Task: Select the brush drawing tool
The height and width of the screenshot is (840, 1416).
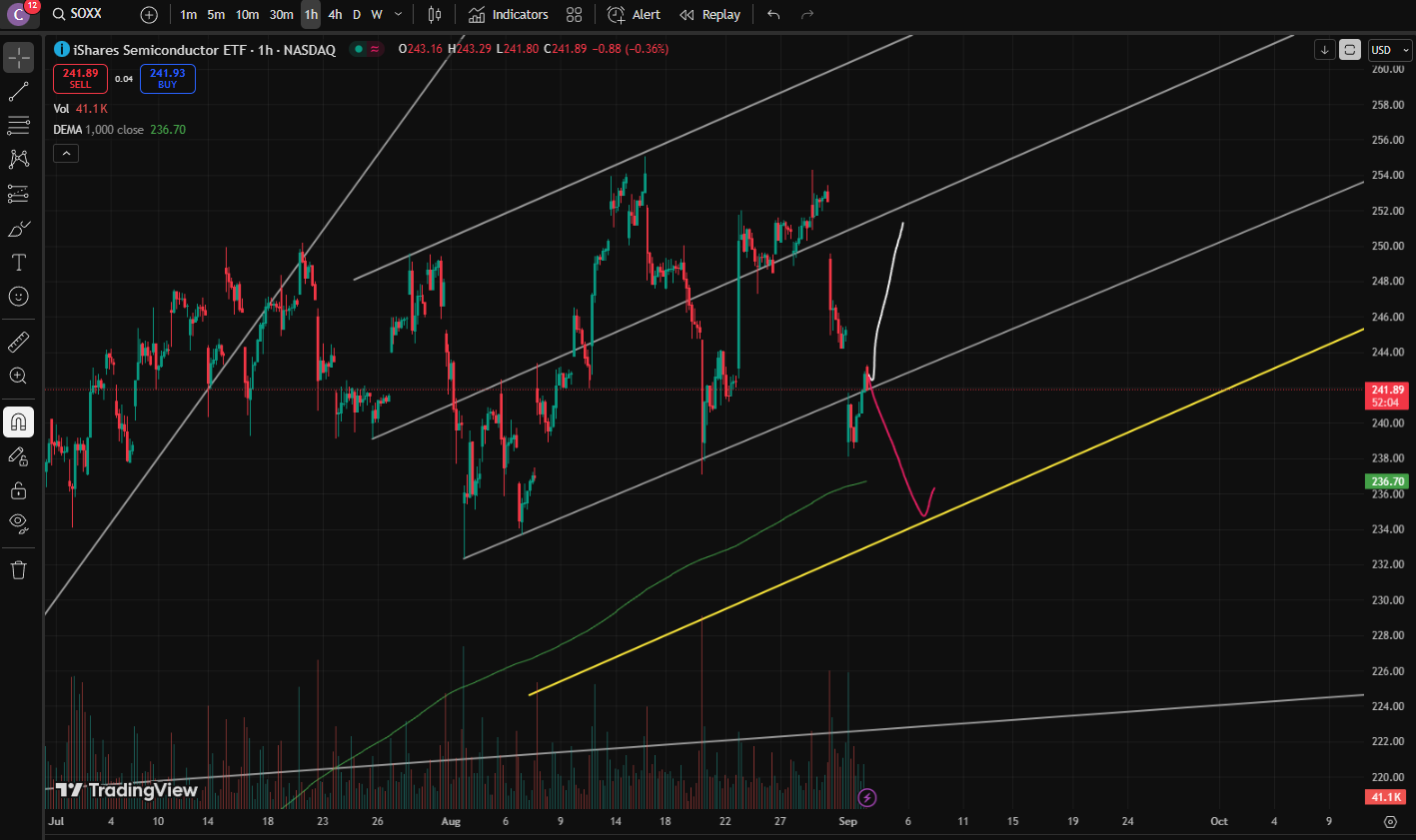Action: click(x=18, y=229)
